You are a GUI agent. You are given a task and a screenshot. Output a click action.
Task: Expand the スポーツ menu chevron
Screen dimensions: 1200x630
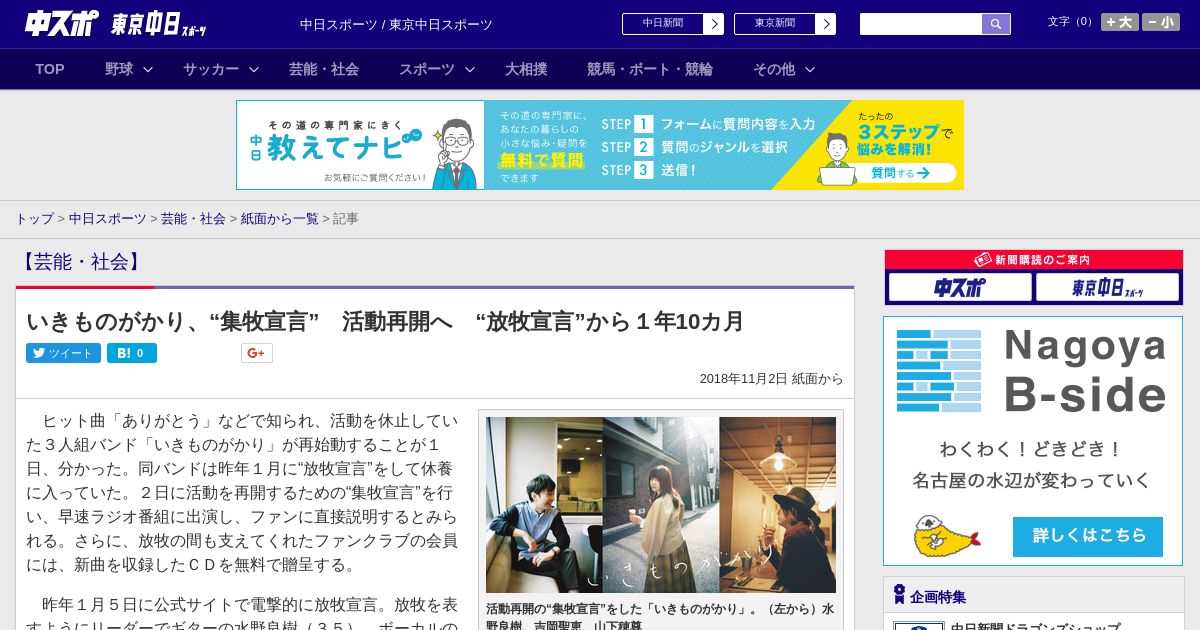[470, 70]
